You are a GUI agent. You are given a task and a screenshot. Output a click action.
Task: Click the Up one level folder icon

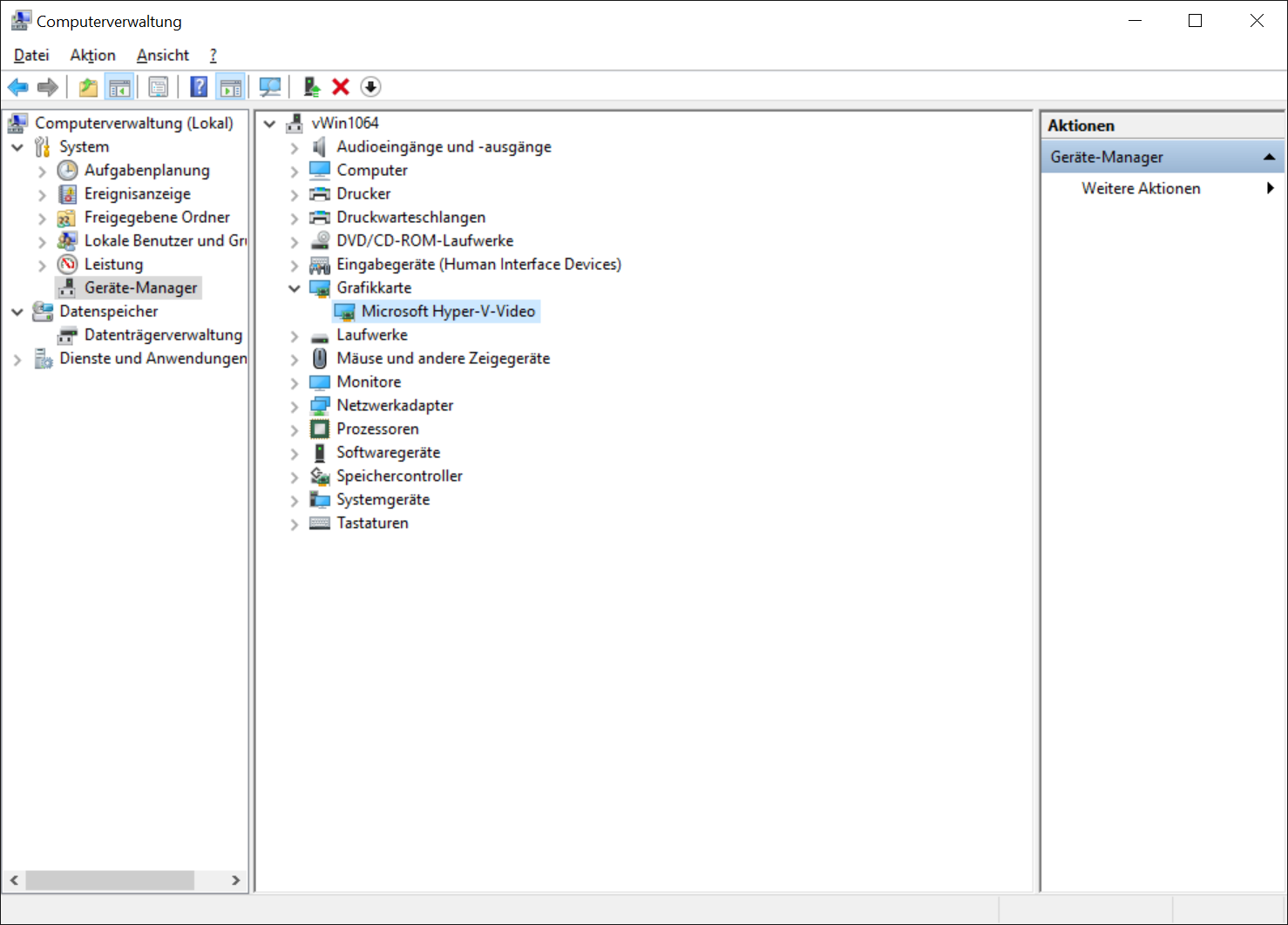pyautogui.click(x=88, y=87)
